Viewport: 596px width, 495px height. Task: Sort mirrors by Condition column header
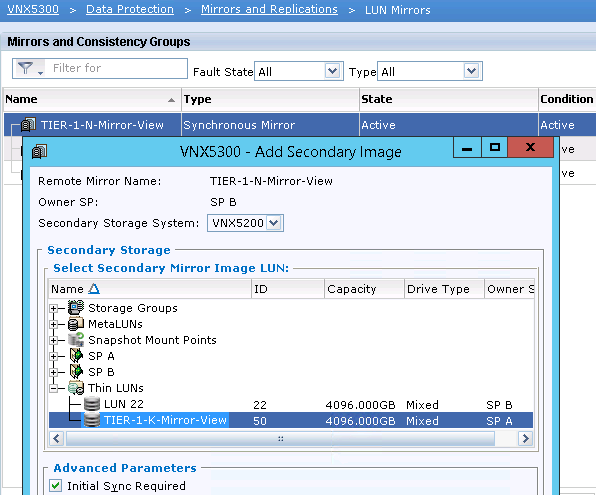pyautogui.click(x=567, y=99)
